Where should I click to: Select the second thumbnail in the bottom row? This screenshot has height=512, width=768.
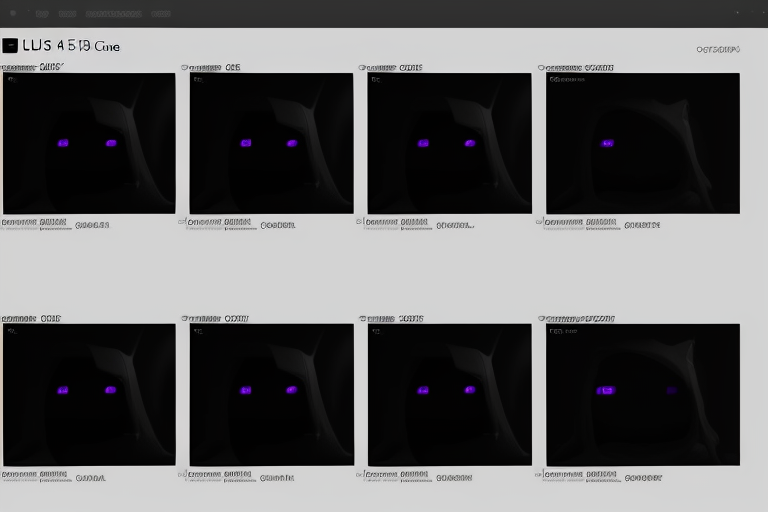[x=271, y=394]
